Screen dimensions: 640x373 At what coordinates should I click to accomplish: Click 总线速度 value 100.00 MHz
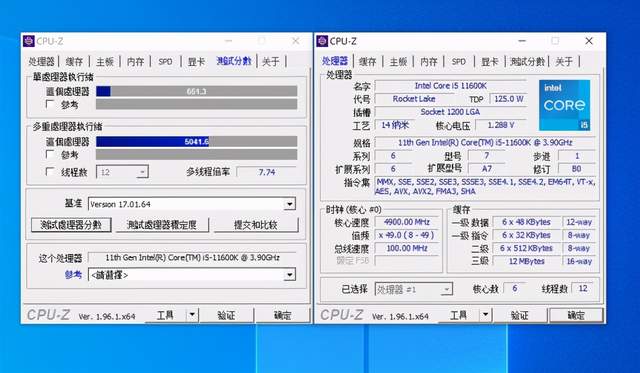(x=407, y=248)
